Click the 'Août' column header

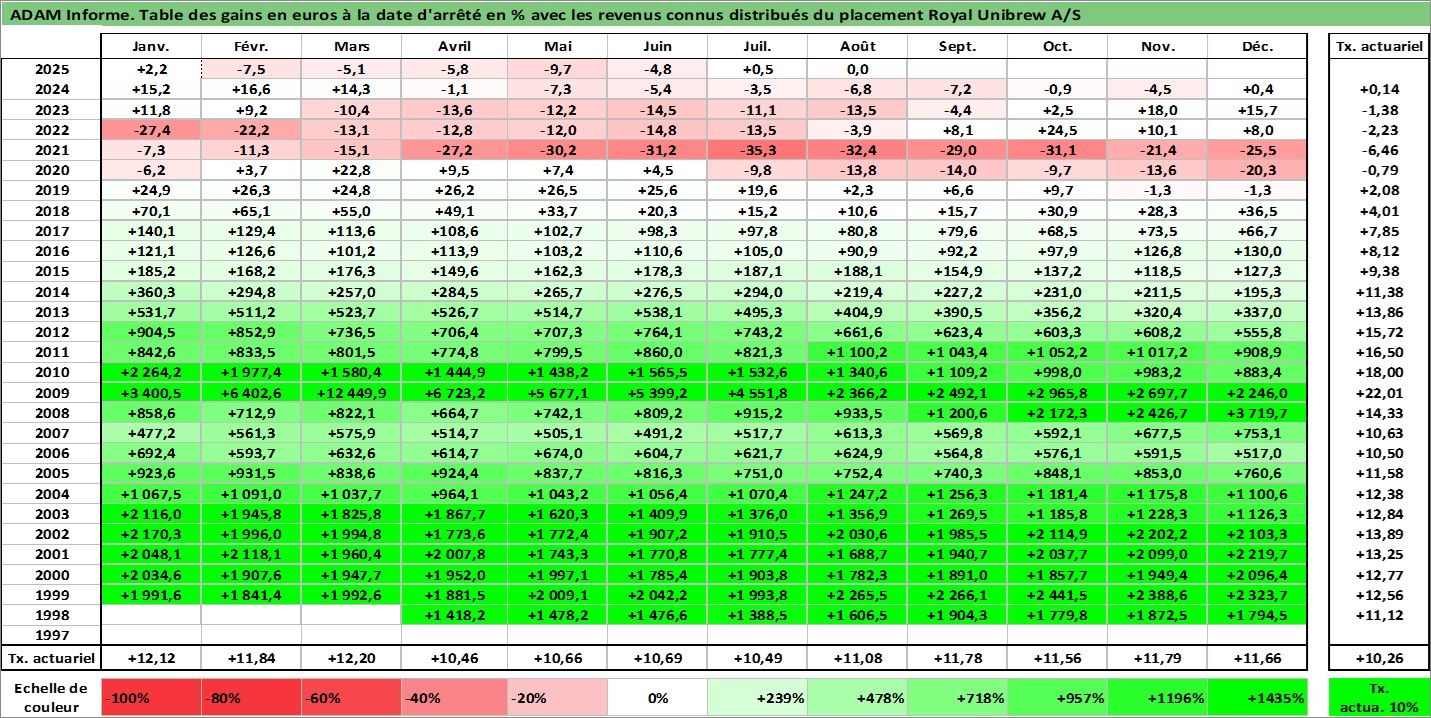[x=858, y=47]
